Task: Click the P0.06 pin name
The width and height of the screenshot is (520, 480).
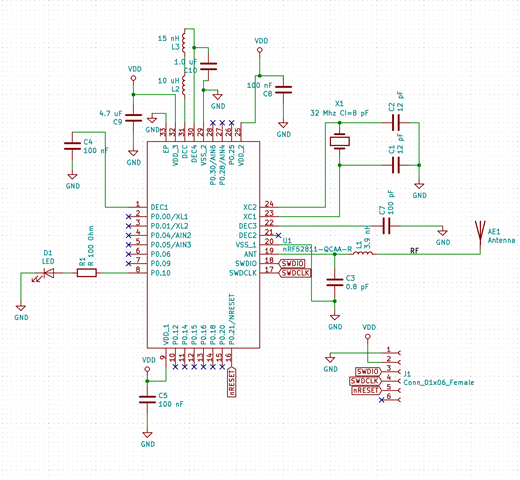Action: click(x=160, y=254)
